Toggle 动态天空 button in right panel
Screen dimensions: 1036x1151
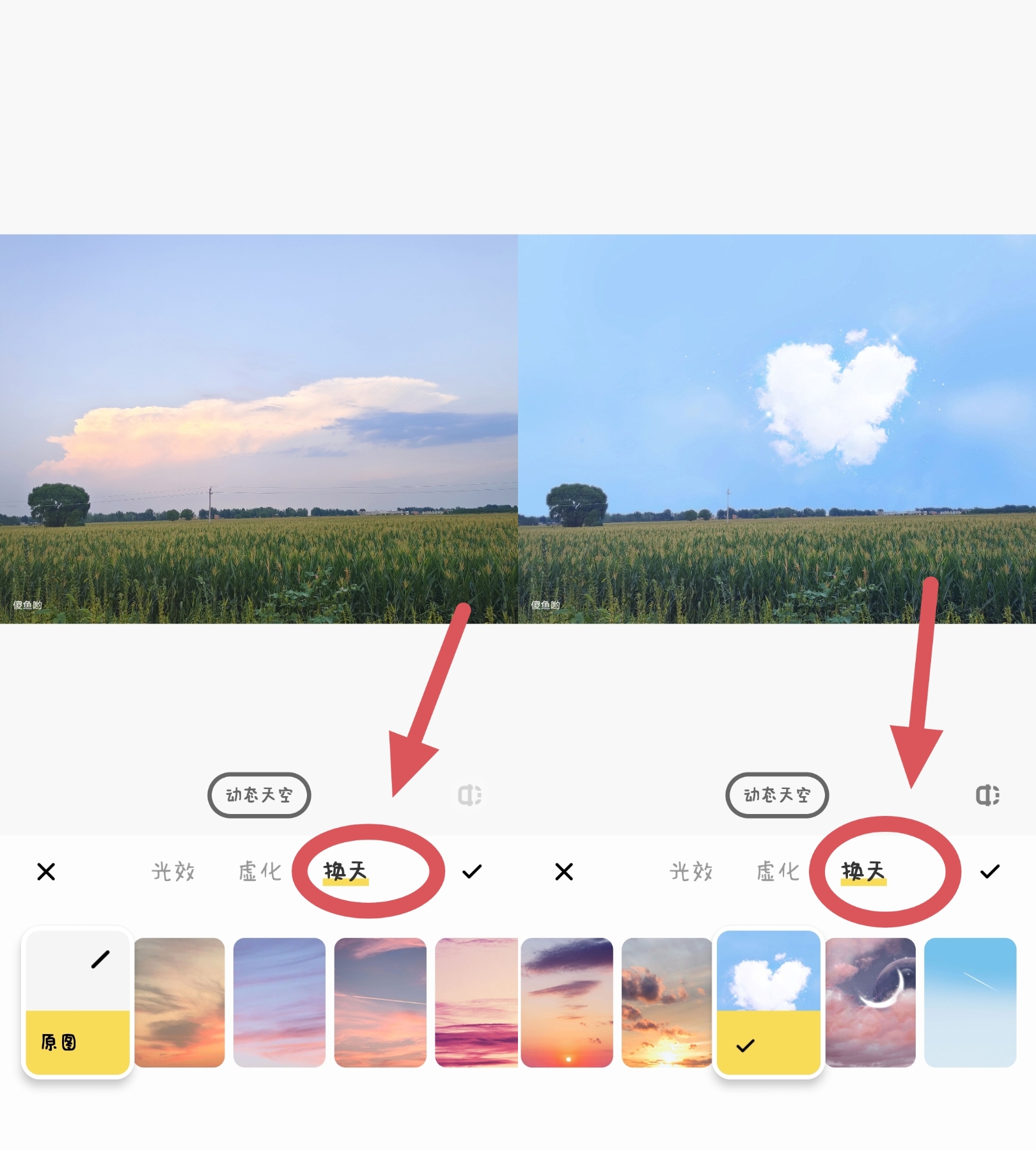point(777,795)
